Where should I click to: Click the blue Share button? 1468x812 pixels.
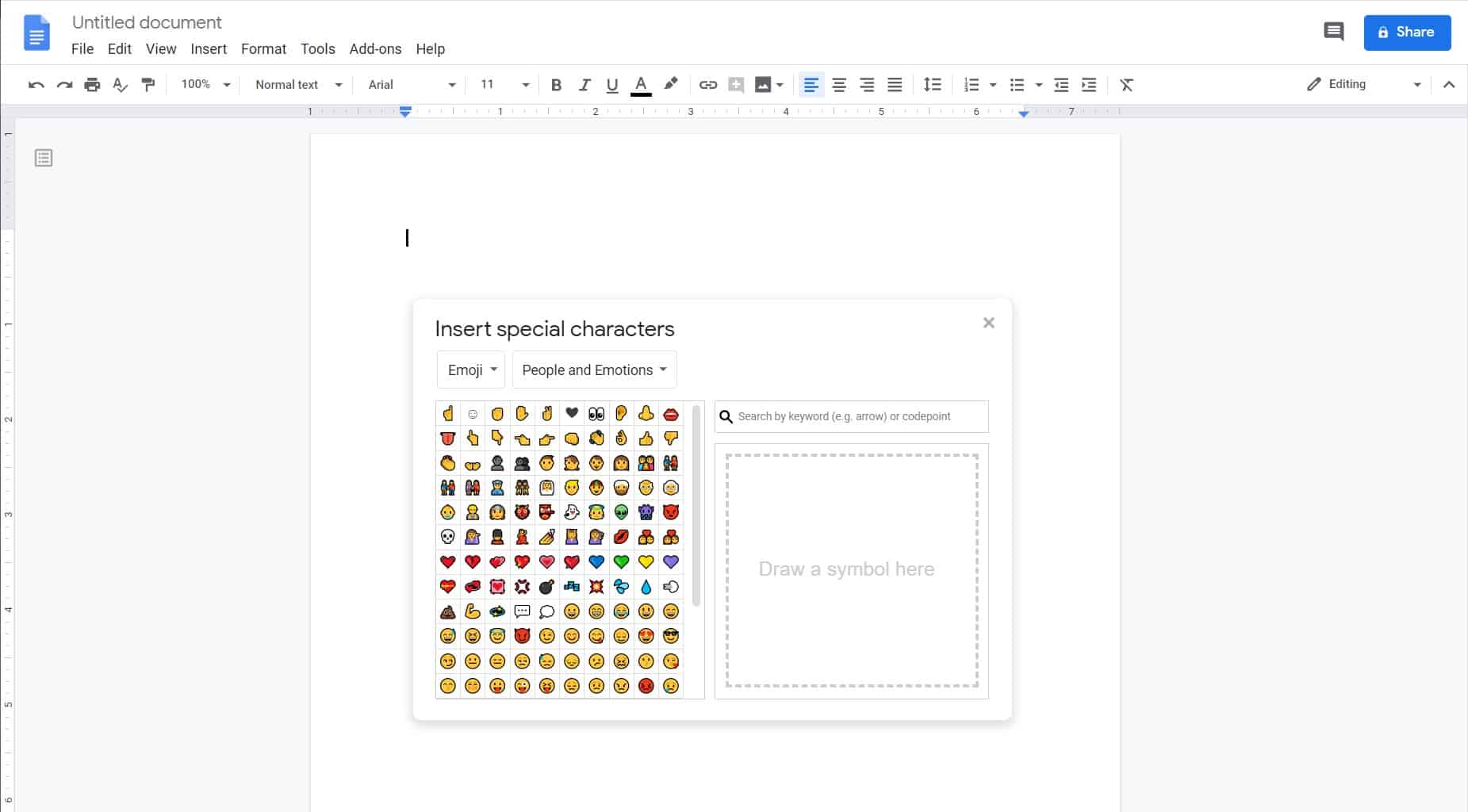[1407, 33]
